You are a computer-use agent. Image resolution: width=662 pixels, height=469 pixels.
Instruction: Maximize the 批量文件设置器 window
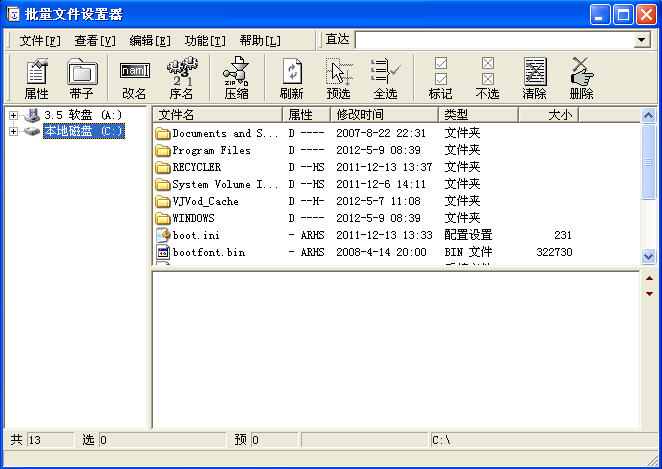[623, 15]
